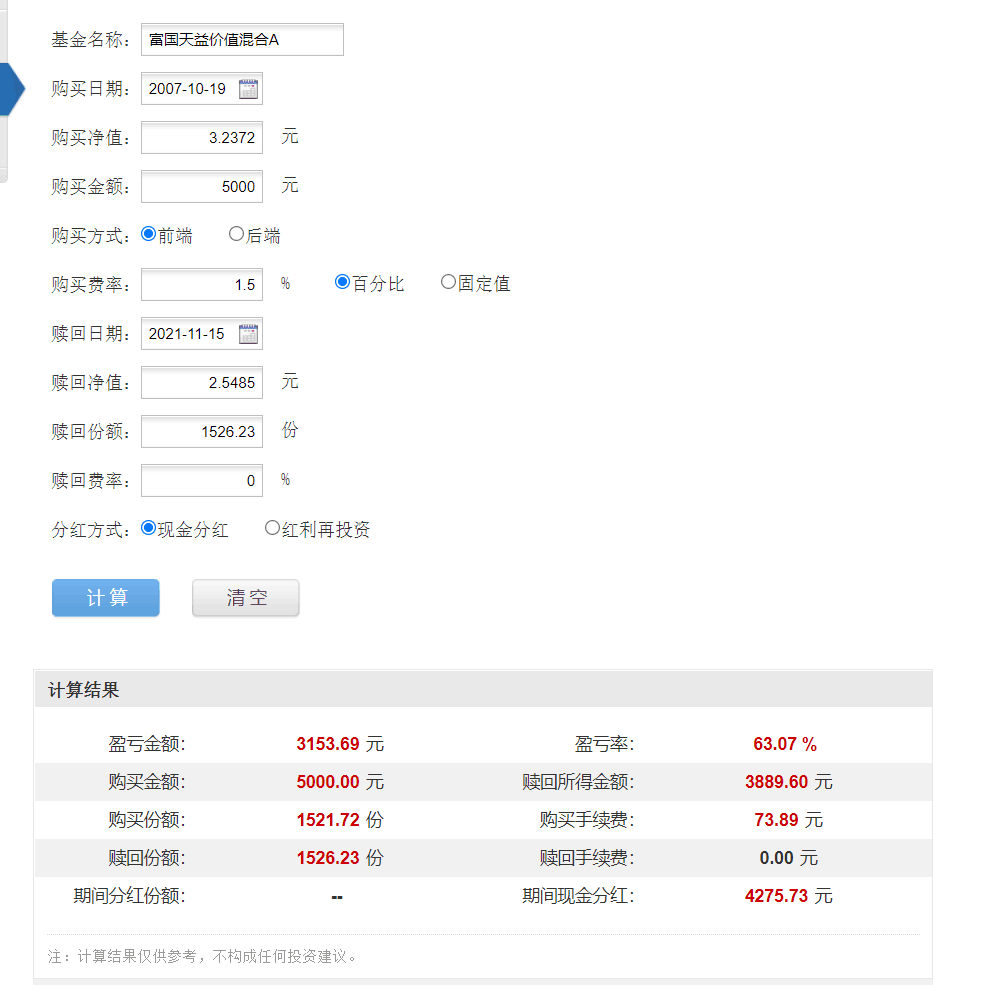
Task: Click the 计算 button
Action: 106,598
